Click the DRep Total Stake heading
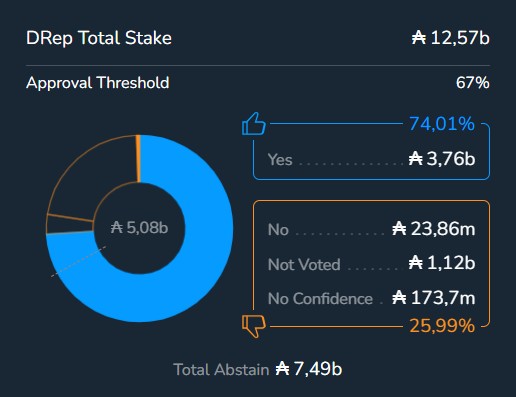Viewport: 516px width, 397px height. pyautogui.click(x=99, y=38)
